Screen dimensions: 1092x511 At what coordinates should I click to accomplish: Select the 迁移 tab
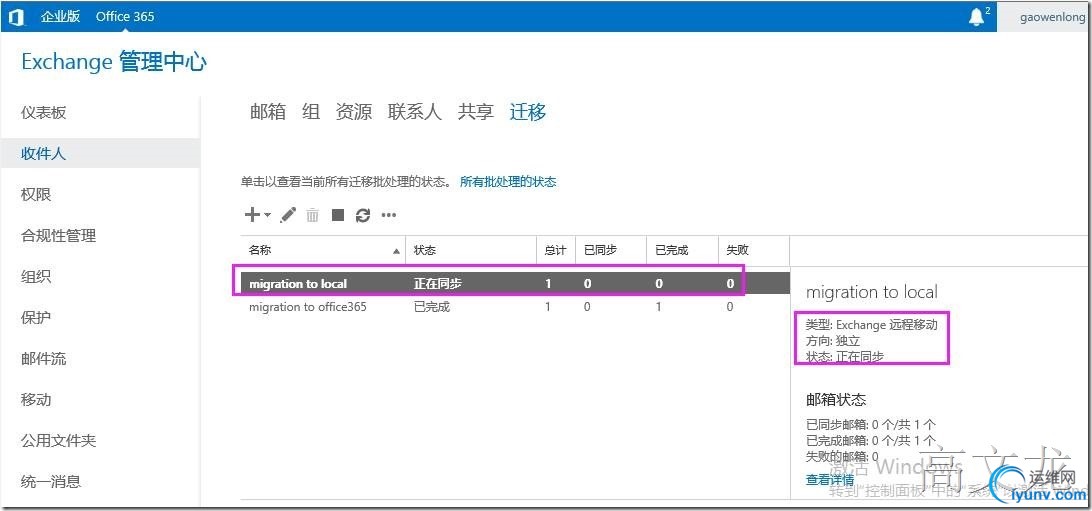(528, 112)
